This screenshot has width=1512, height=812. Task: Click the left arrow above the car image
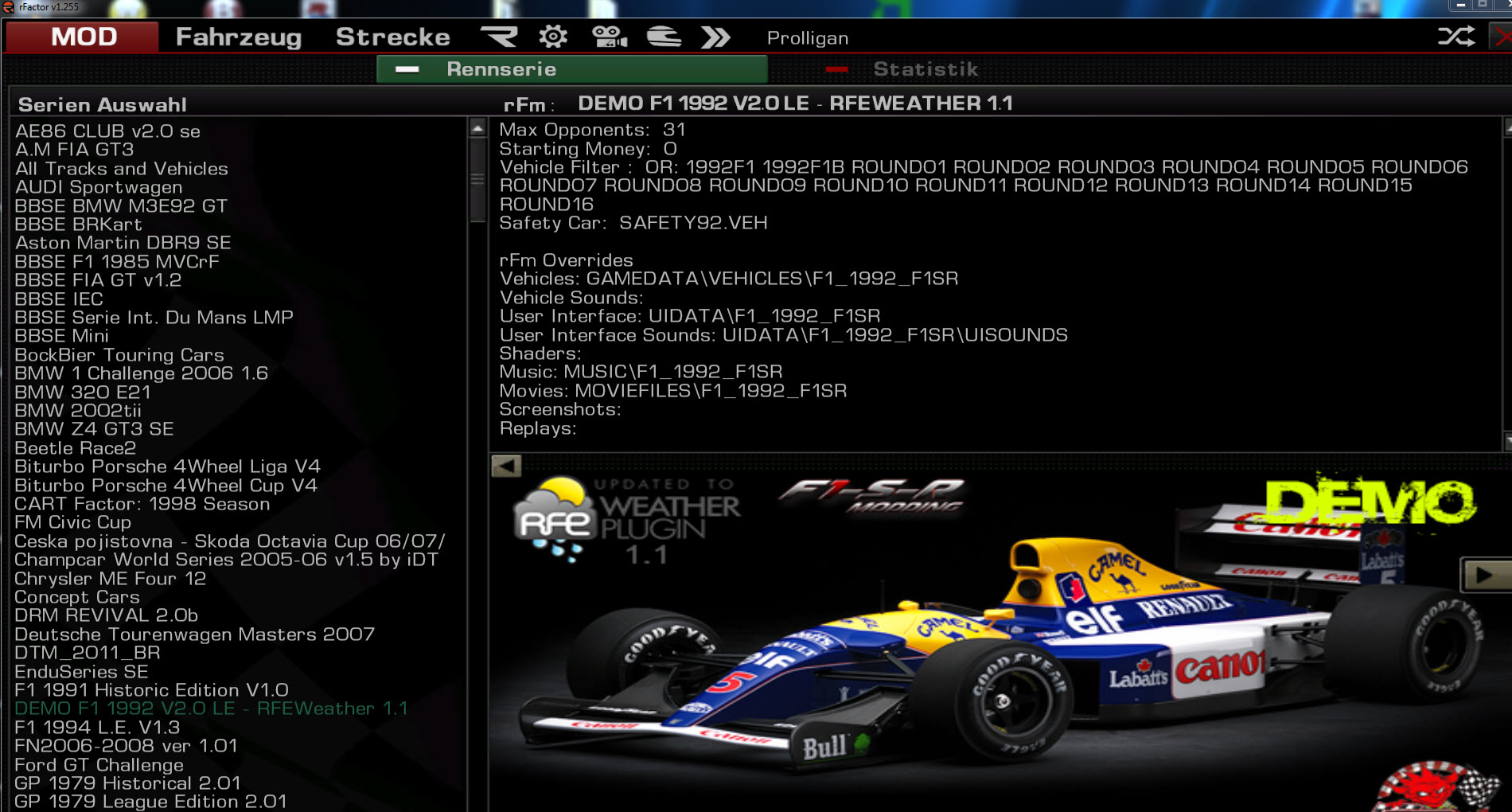506,466
